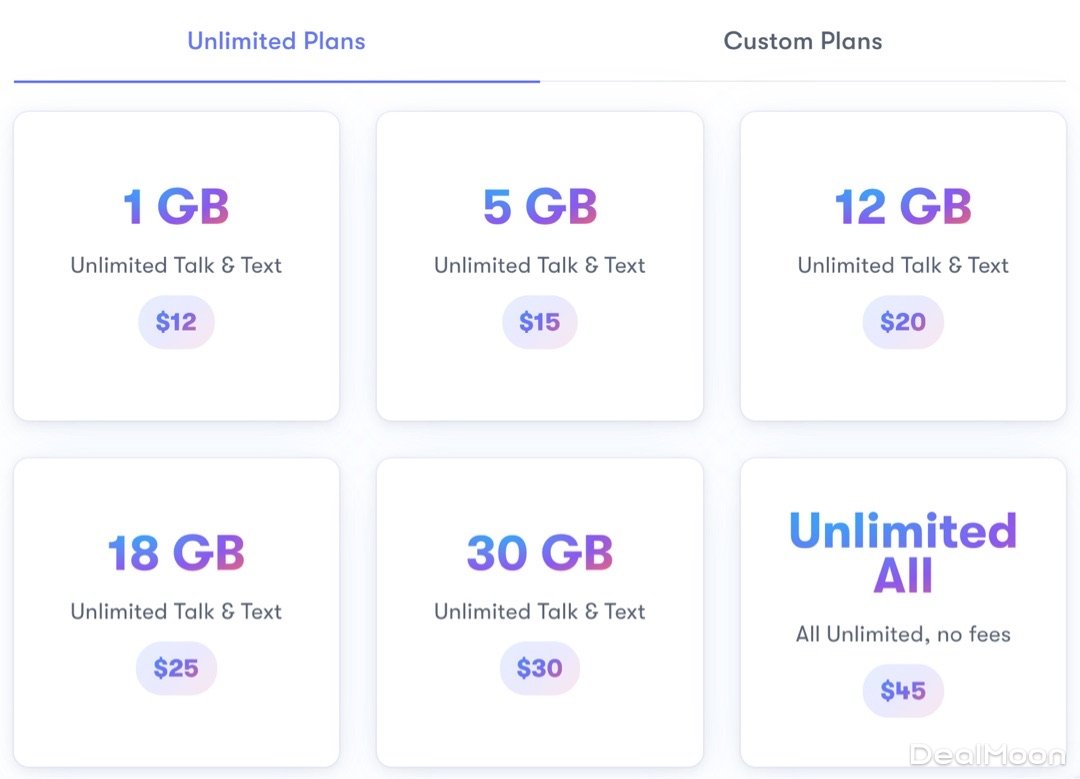Screen dimensions: 1080x779
Task: Click Unlimited Talk & Text under 30 GB
Action: 539,611
